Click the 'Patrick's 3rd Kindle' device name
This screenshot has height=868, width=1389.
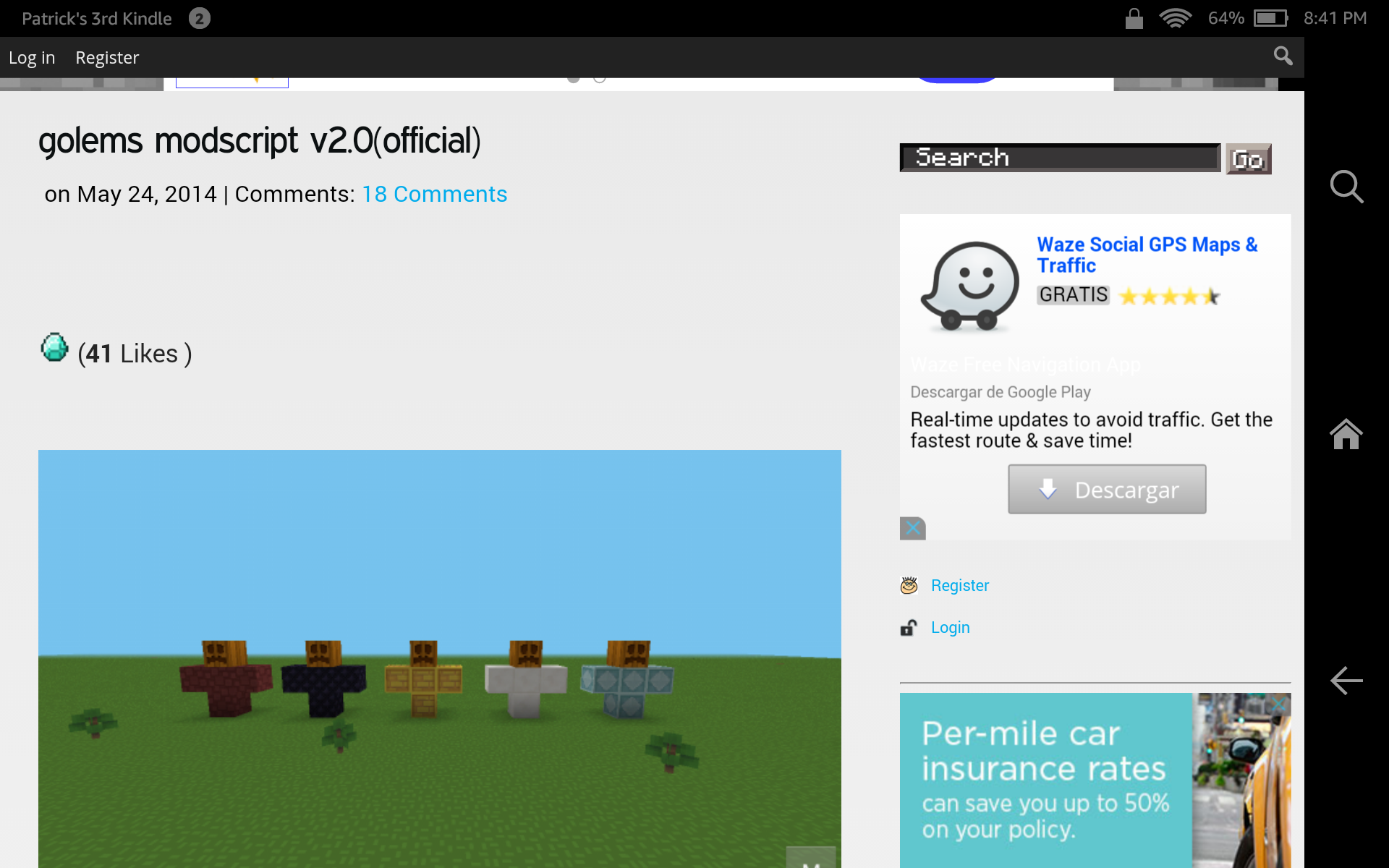coord(97,18)
